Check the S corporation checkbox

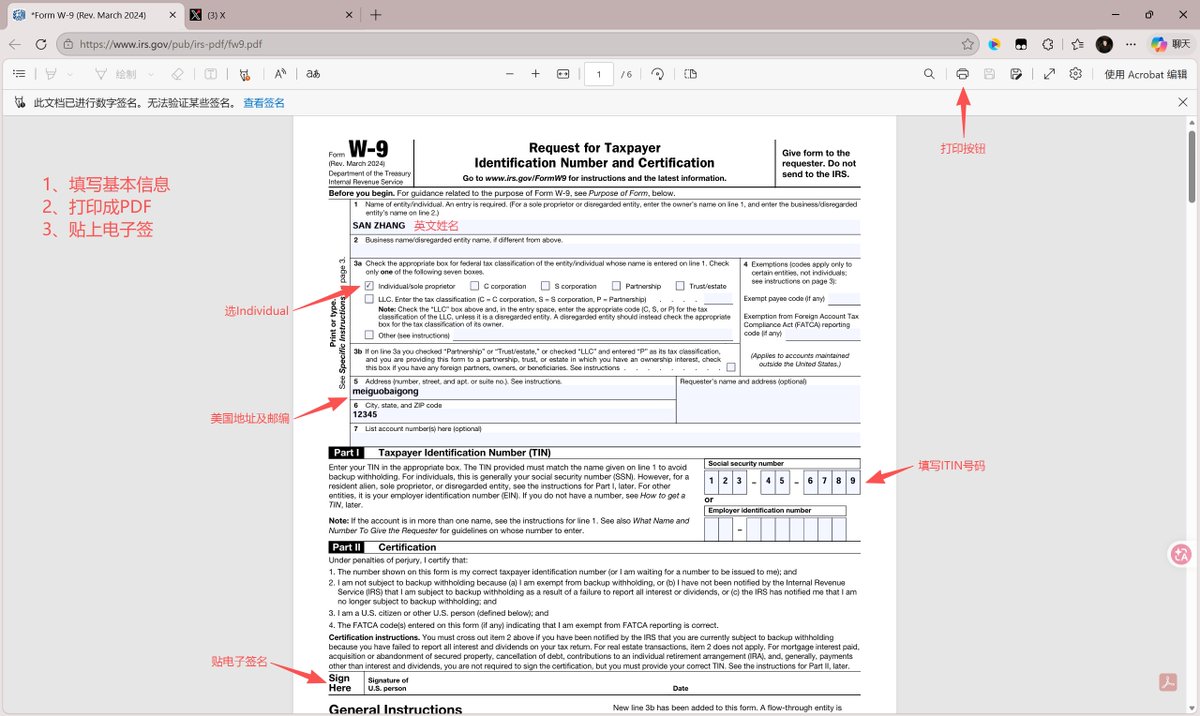(545, 286)
